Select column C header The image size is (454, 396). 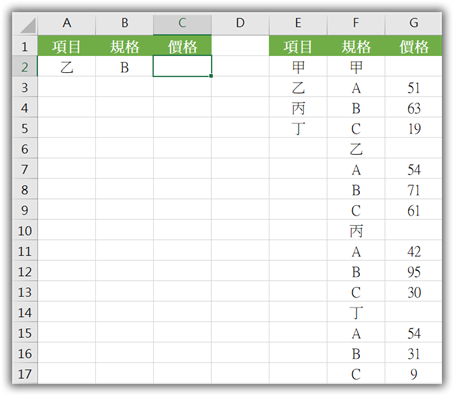coord(182,23)
